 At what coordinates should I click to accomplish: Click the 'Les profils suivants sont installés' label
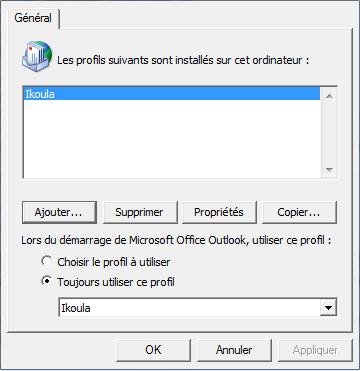184,61
